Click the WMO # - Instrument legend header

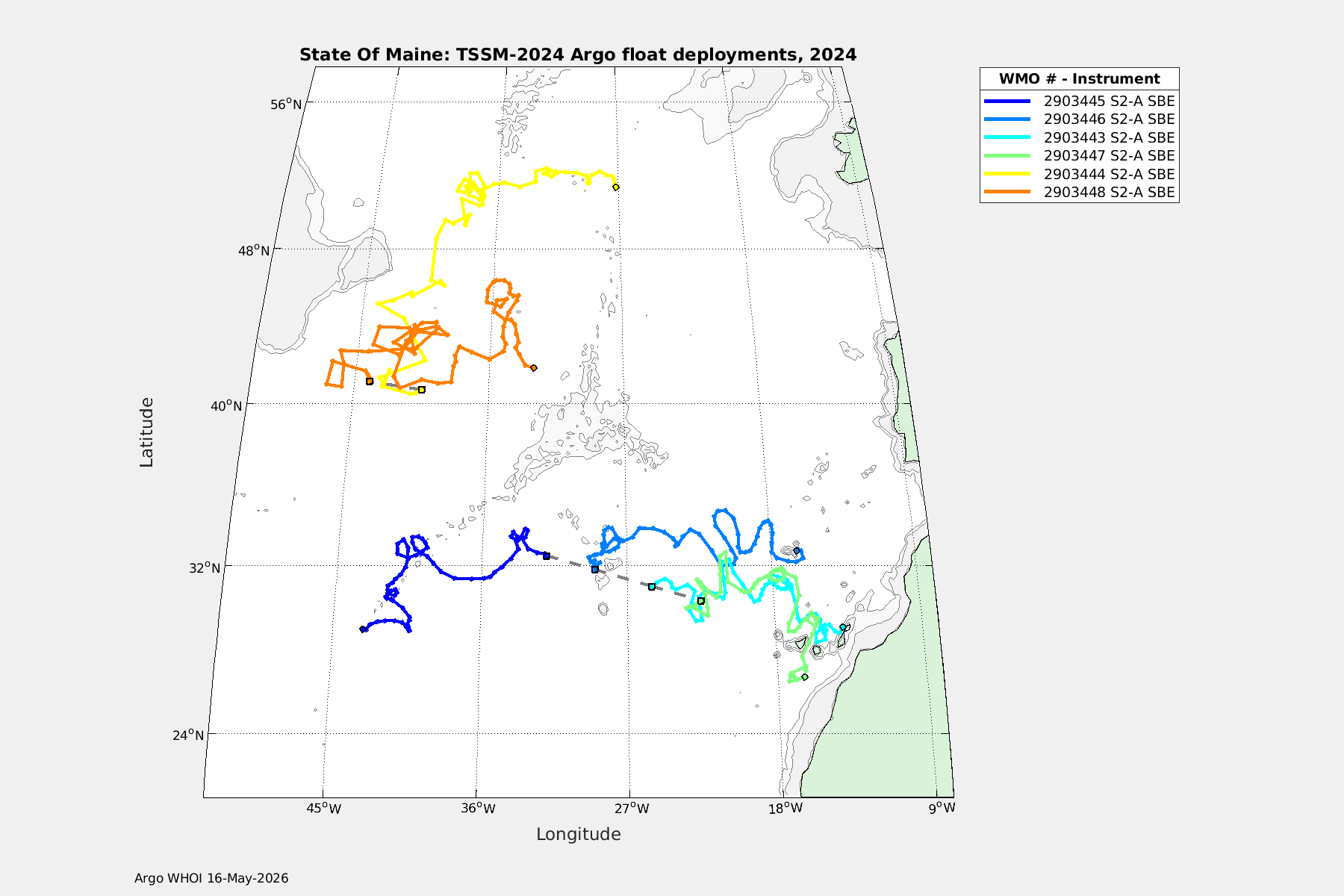tap(1080, 78)
